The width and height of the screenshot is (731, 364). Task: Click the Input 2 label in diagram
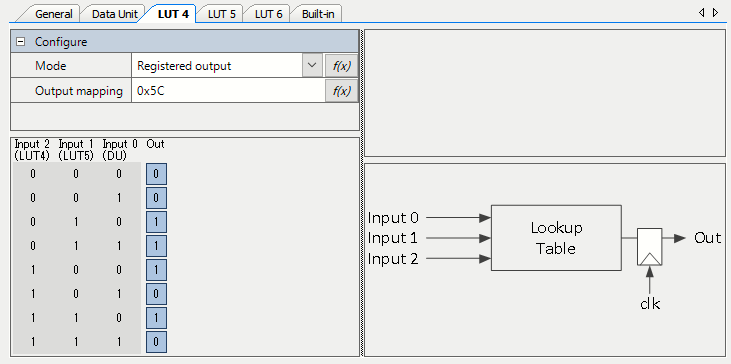[393, 259]
